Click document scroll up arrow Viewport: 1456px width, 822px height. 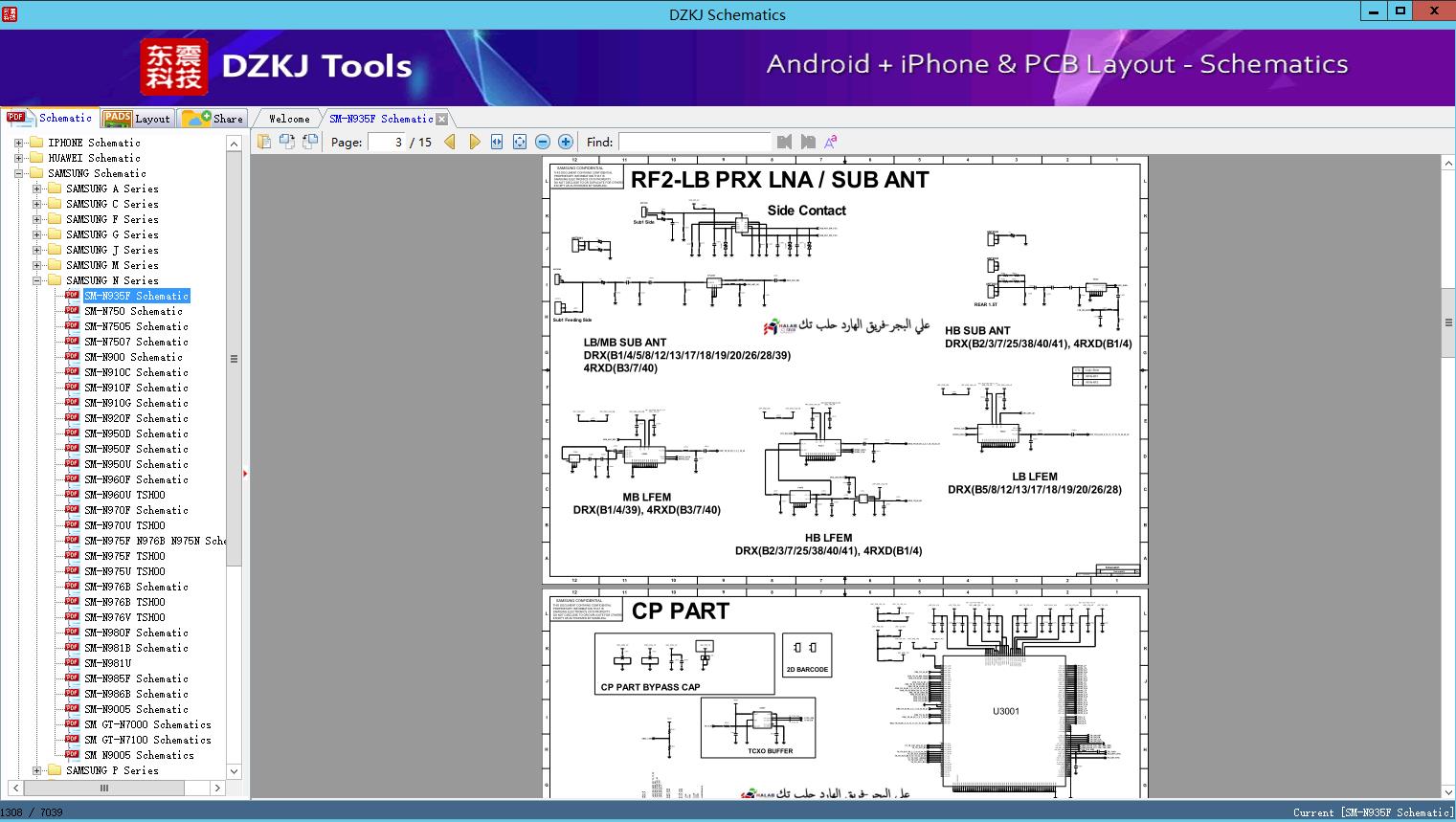pos(1448,165)
